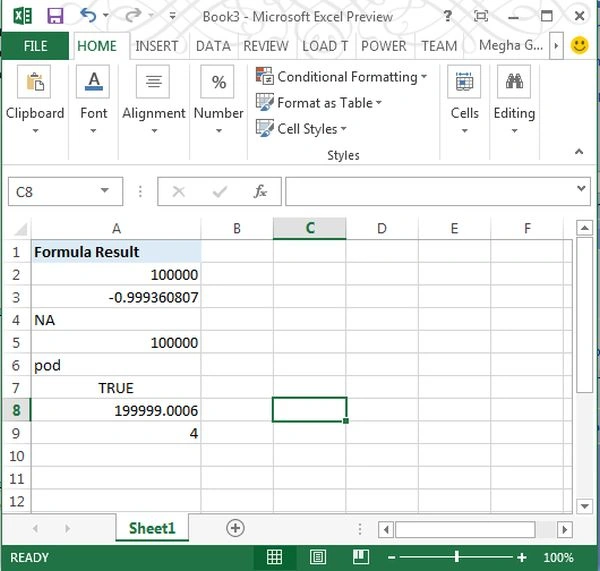Open Insert Function fx dialog

[x=260, y=191]
